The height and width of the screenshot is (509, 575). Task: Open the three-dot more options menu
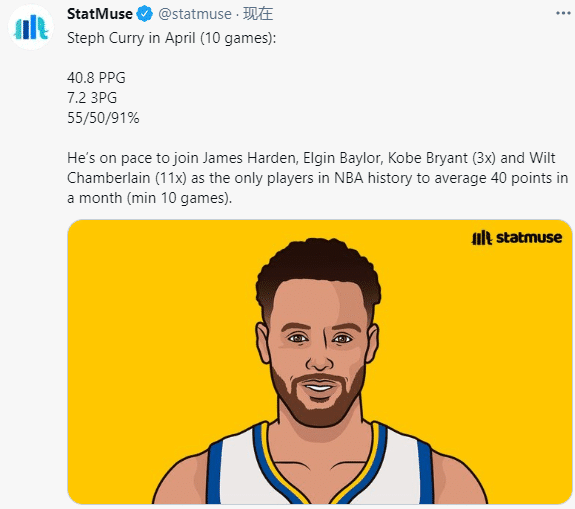[563, 13]
